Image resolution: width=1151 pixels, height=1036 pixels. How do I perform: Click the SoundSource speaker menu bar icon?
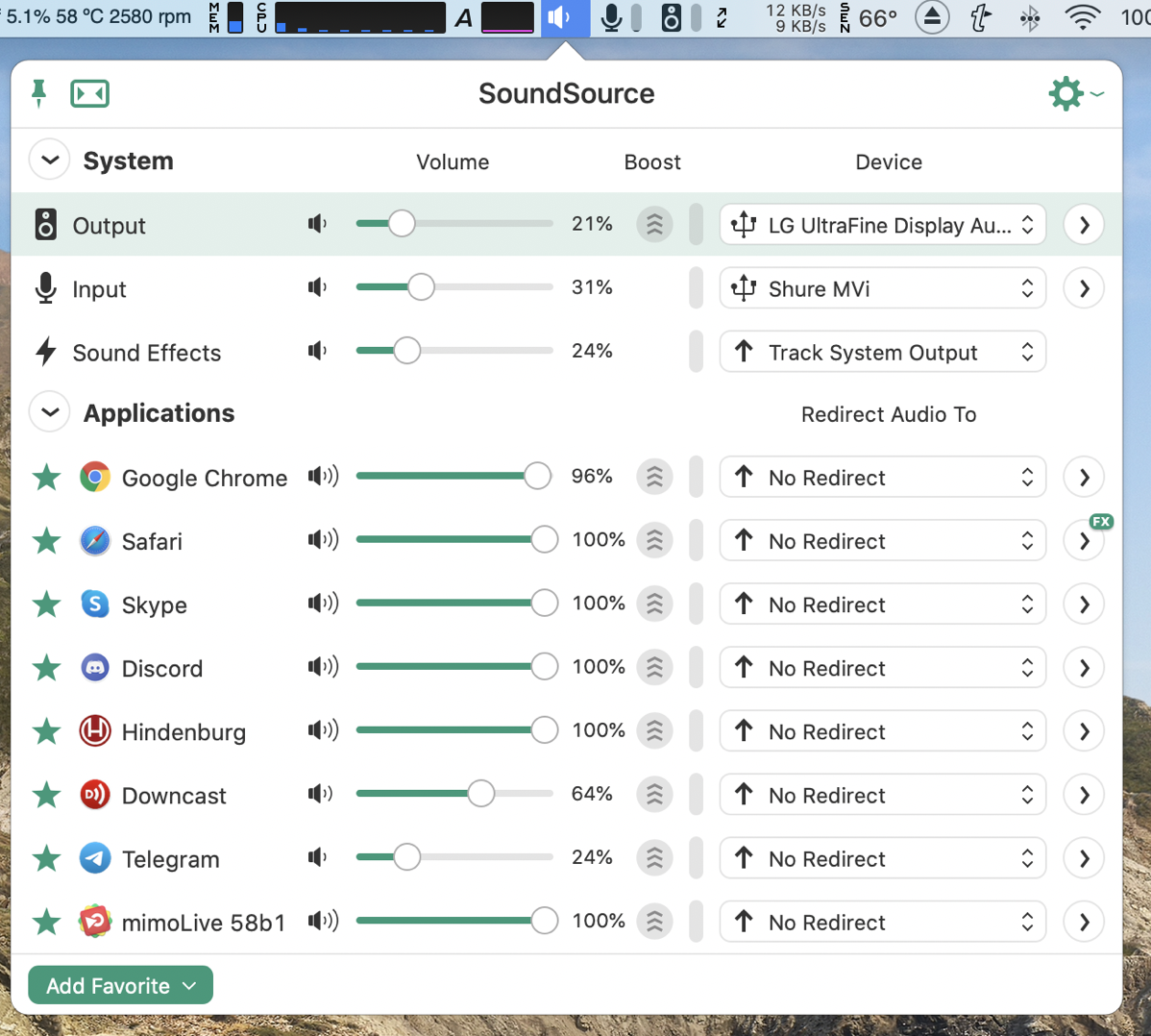pos(564,17)
